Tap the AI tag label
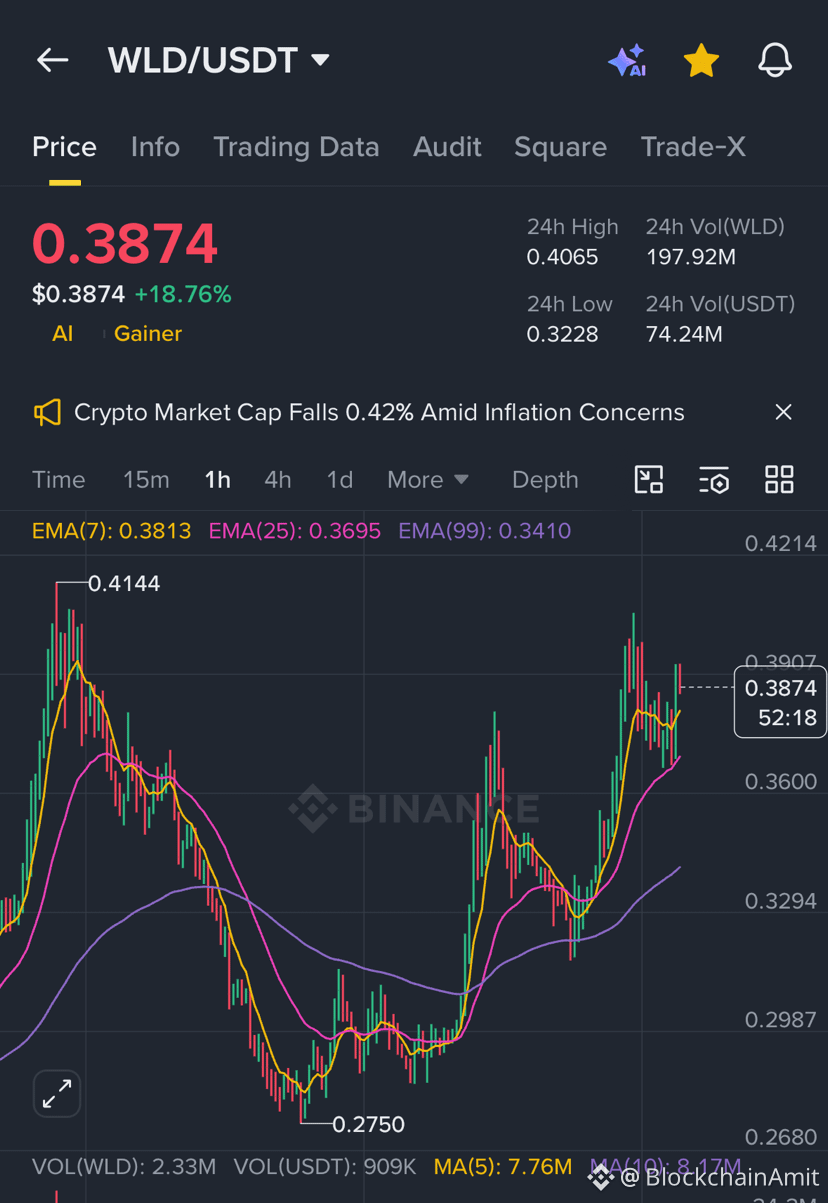Viewport: 828px width, 1203px height. 63,333
